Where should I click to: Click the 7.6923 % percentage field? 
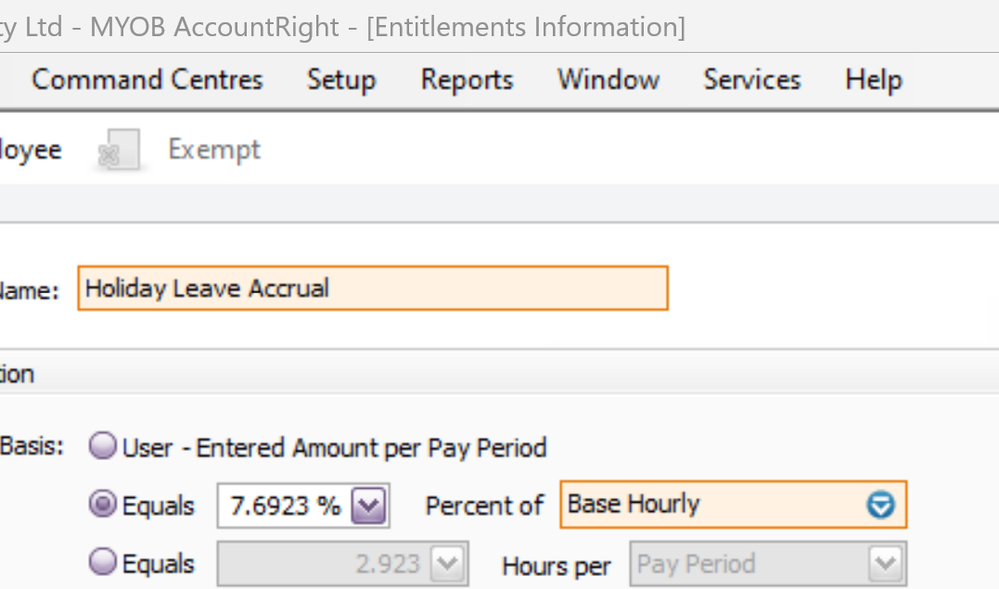284,506
